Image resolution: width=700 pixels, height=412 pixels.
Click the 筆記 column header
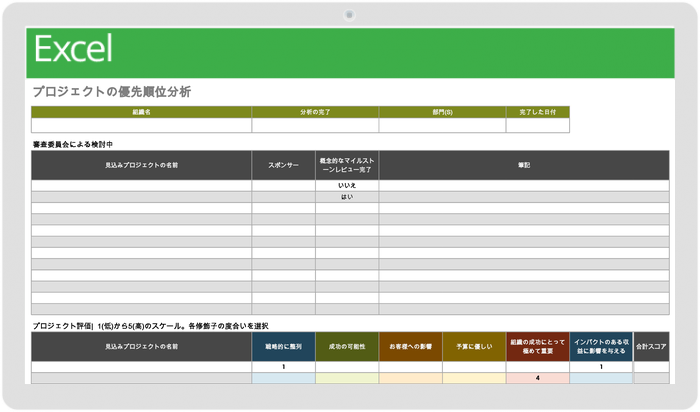(x=524, y=165)
